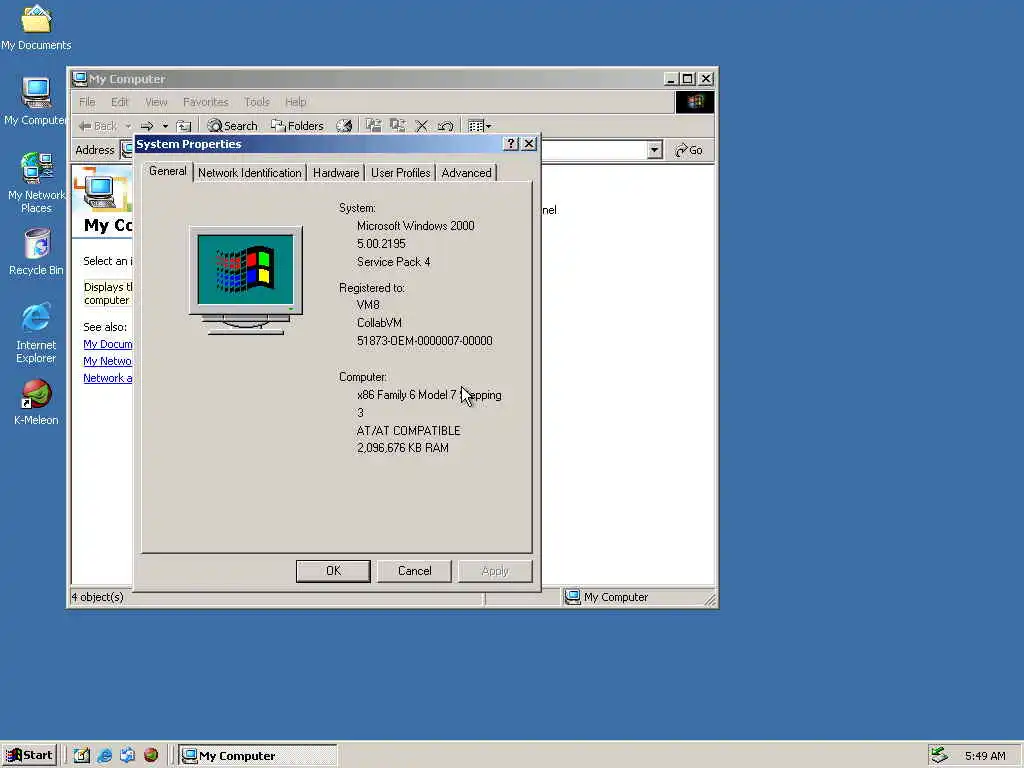
Task: Click the clock showing 5:49 AM
Action: pyautogui.click(x=985, y=756)
